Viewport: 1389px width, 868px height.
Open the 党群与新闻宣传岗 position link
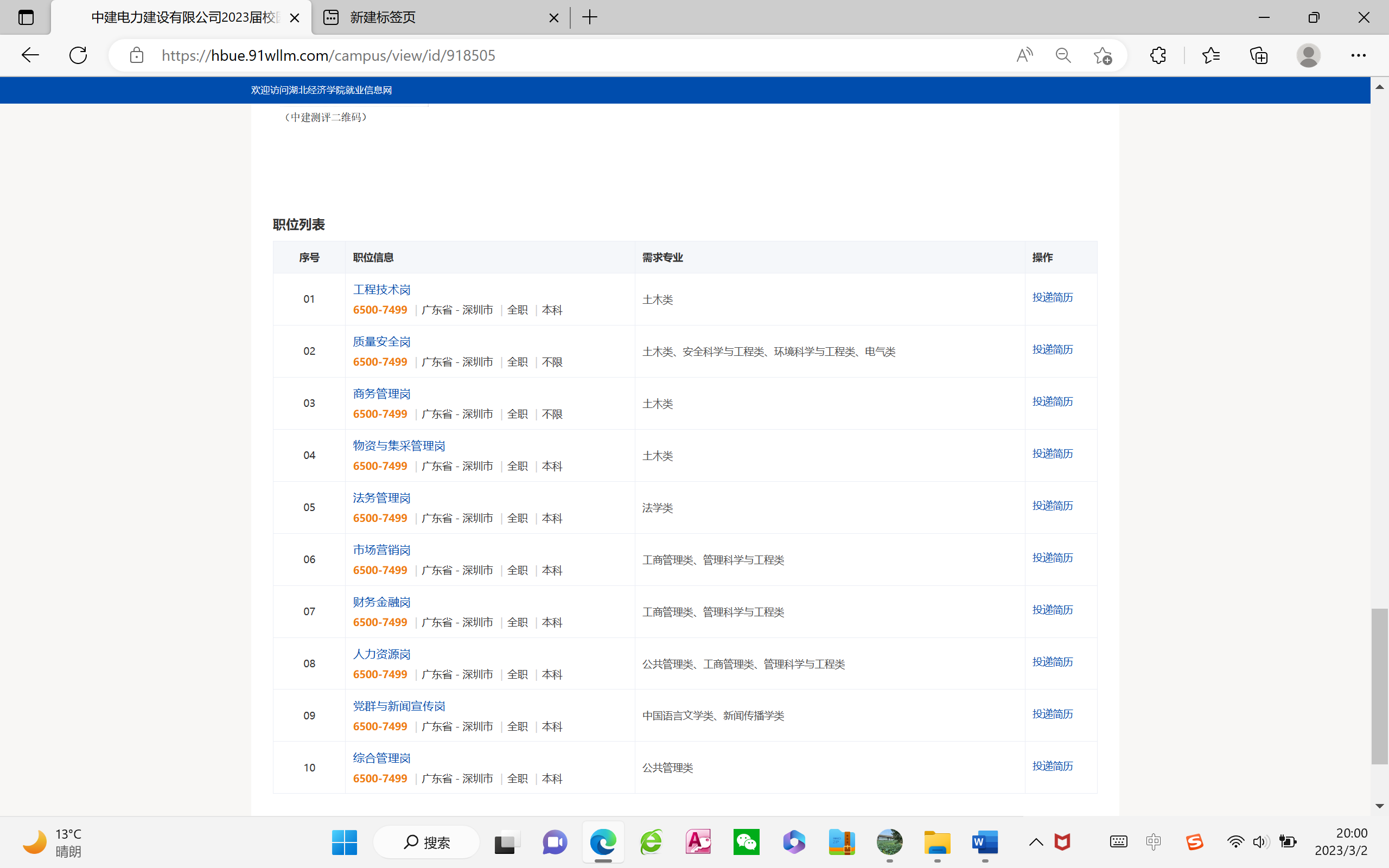398,706
